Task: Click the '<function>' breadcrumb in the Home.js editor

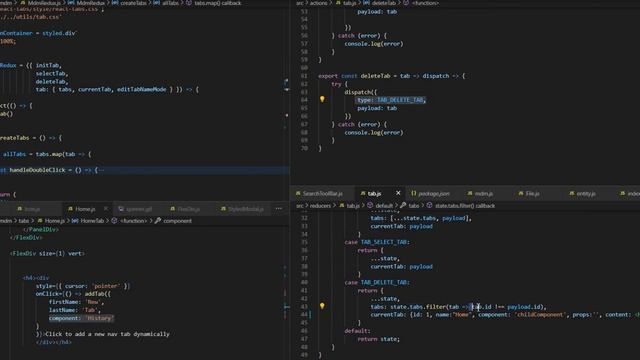Action: click(x=133, y=221)
